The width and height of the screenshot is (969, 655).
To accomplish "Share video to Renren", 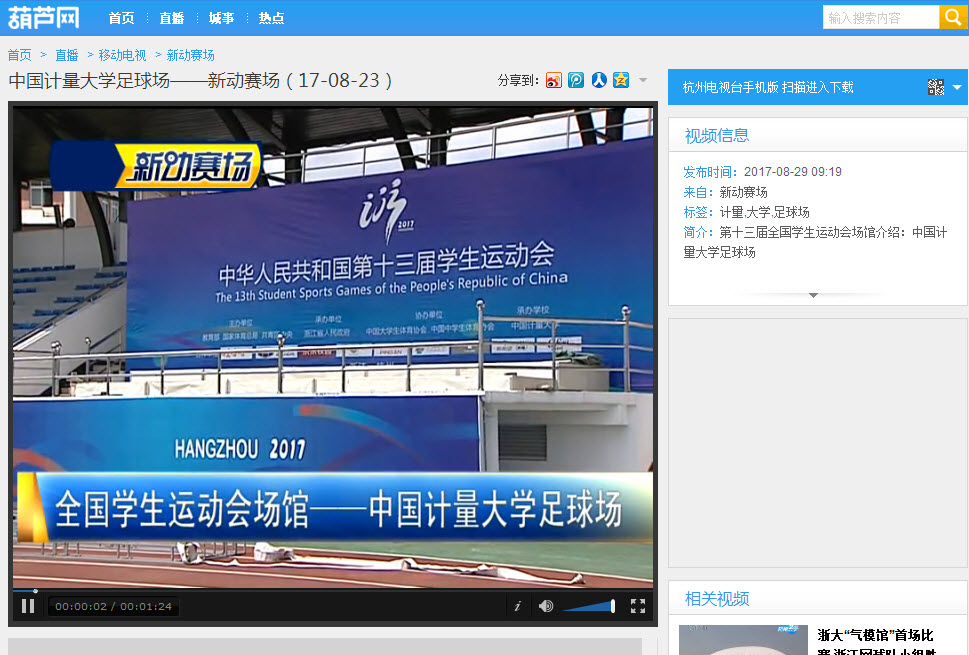I will point(598,81).
